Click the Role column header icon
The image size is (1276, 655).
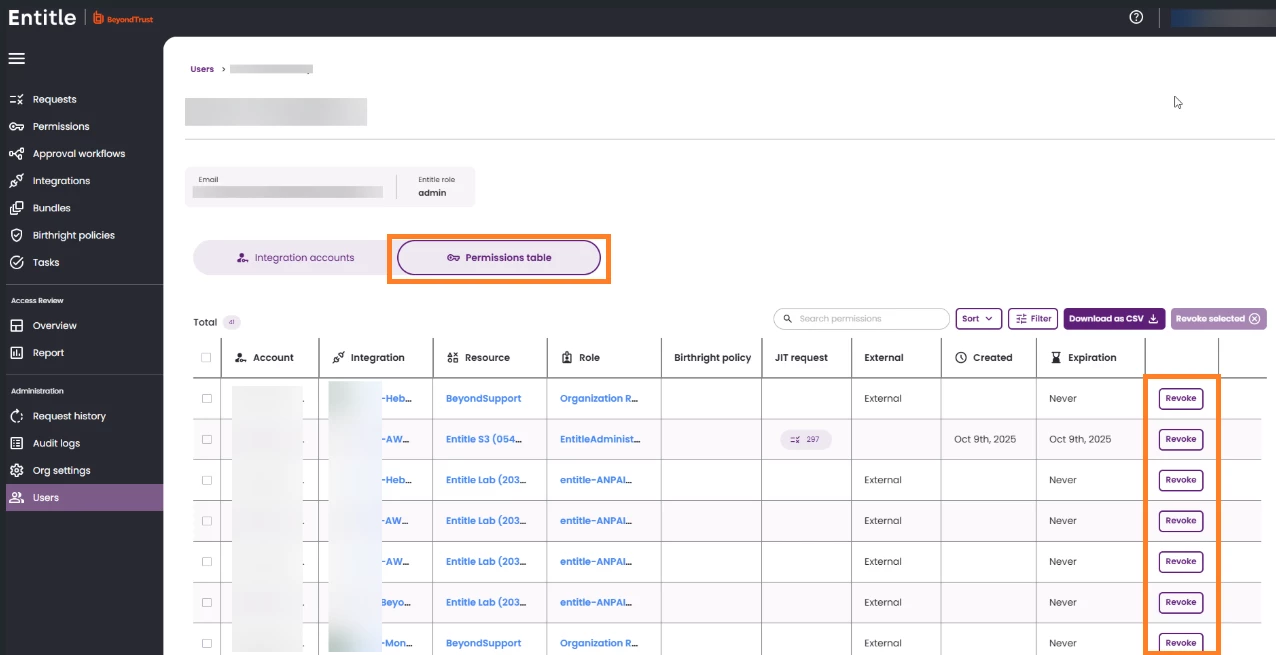pos(567,357)
